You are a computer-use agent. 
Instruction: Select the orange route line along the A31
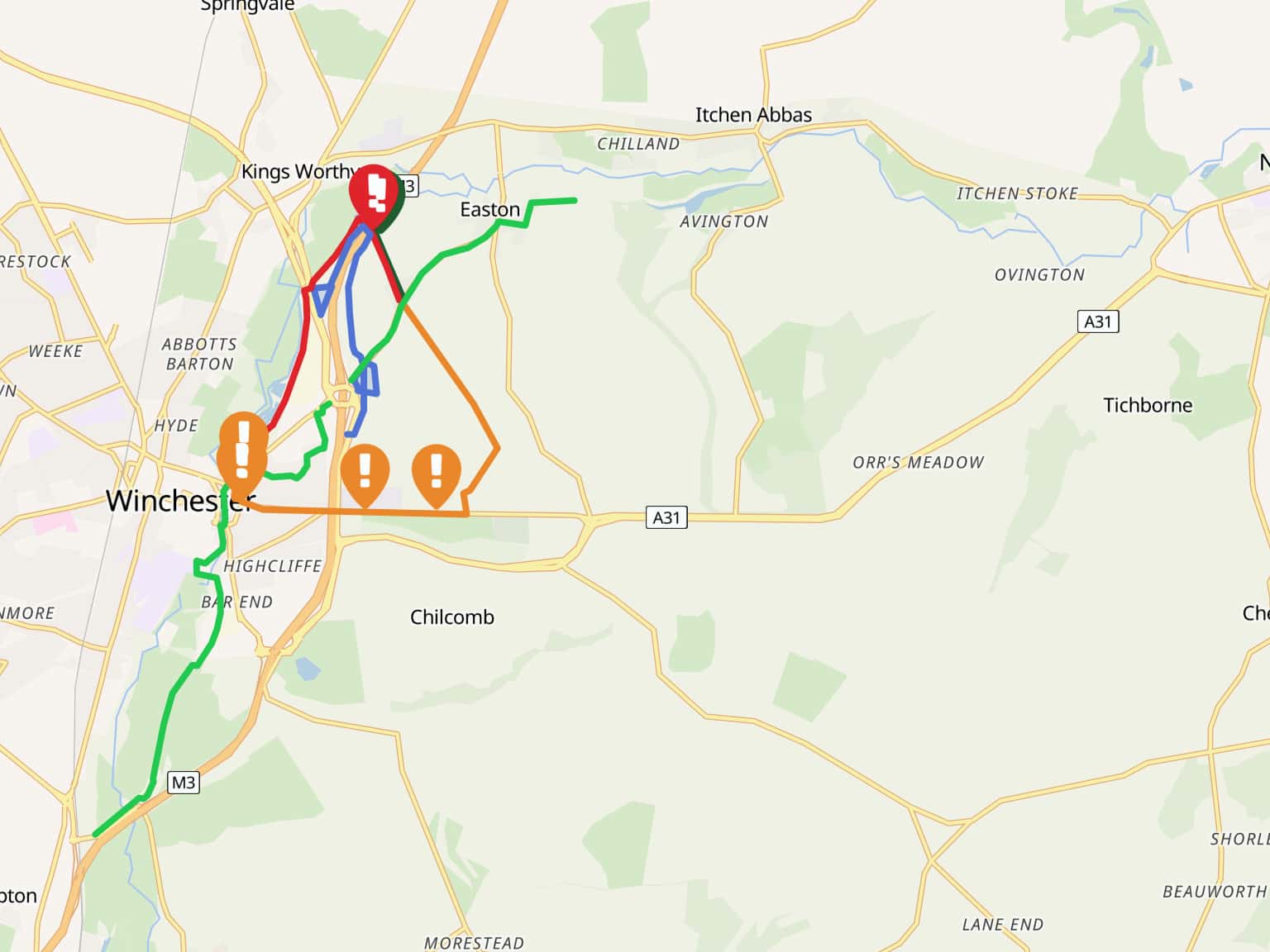[x=364, y=512]
